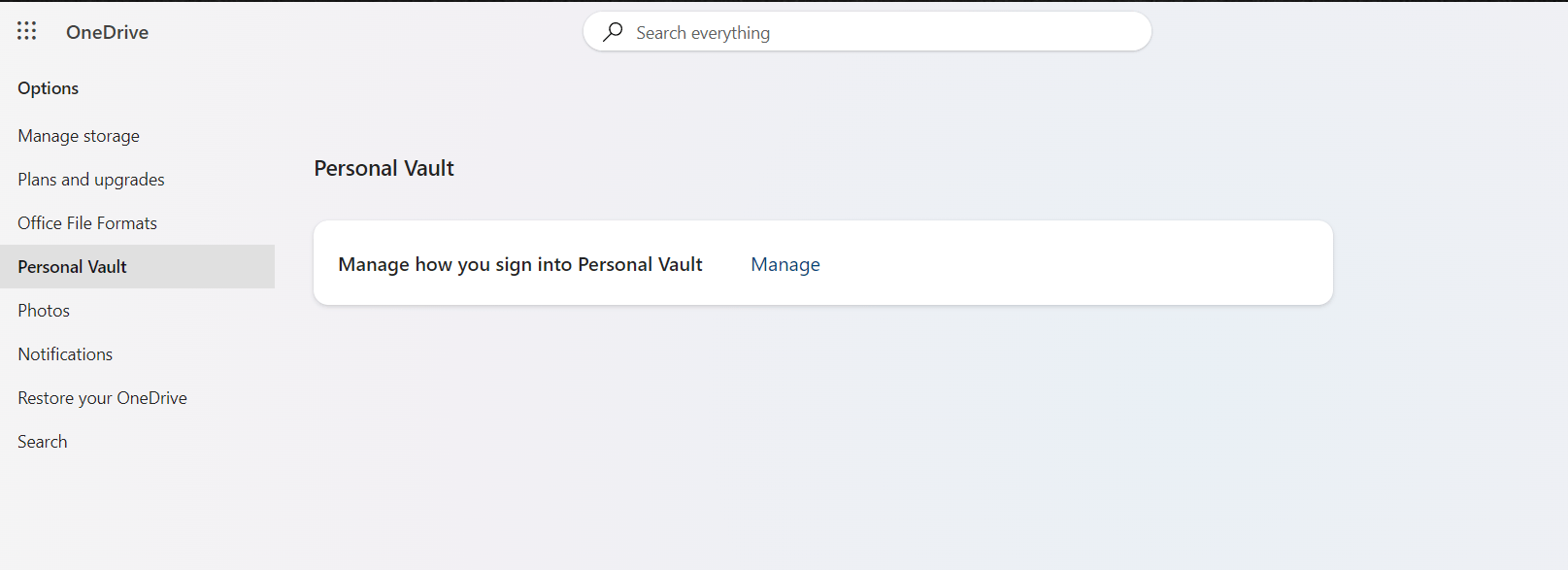This screenshot has width=1568, height=570.
Task: Open the Microsoft 365 app launcher grid
Action: [x=26, y=30]
